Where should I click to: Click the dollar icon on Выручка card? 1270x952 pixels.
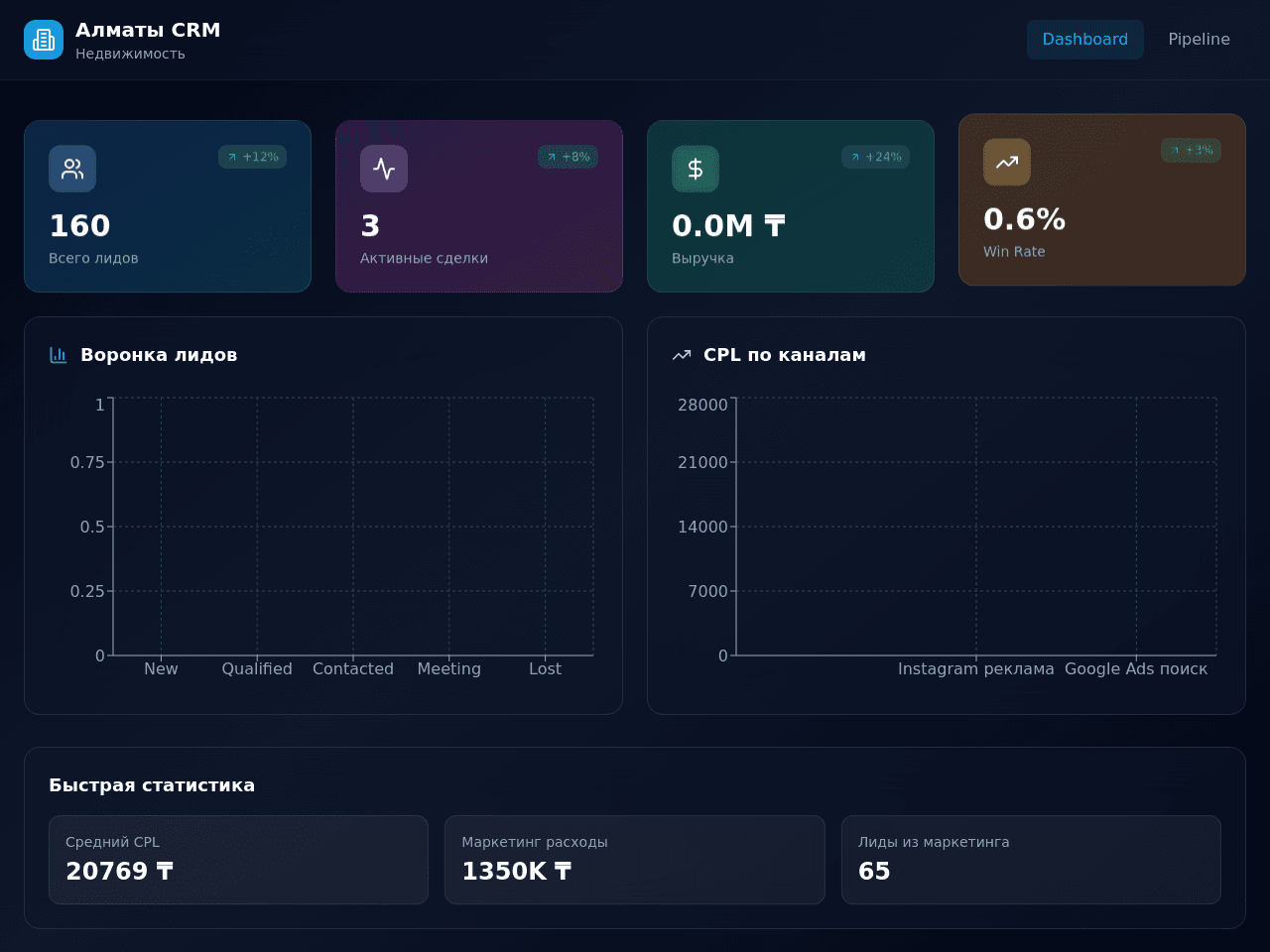pos(696,169)
